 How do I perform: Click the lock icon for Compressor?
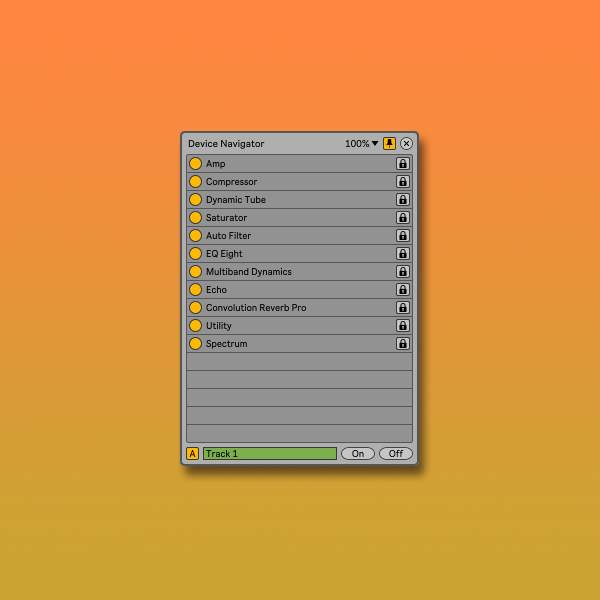pyautogui.click(x=403, y=182)
